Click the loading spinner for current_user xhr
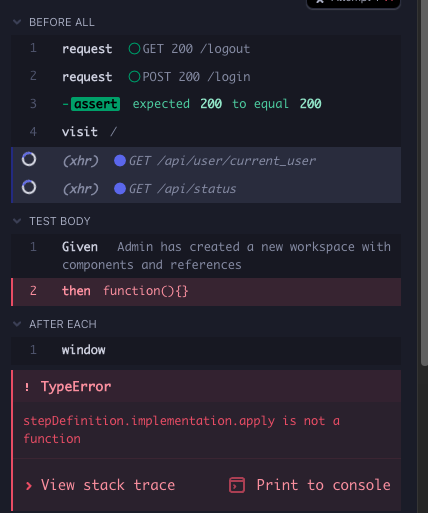This screenshot has width=428, height=513. pos(29,159)
